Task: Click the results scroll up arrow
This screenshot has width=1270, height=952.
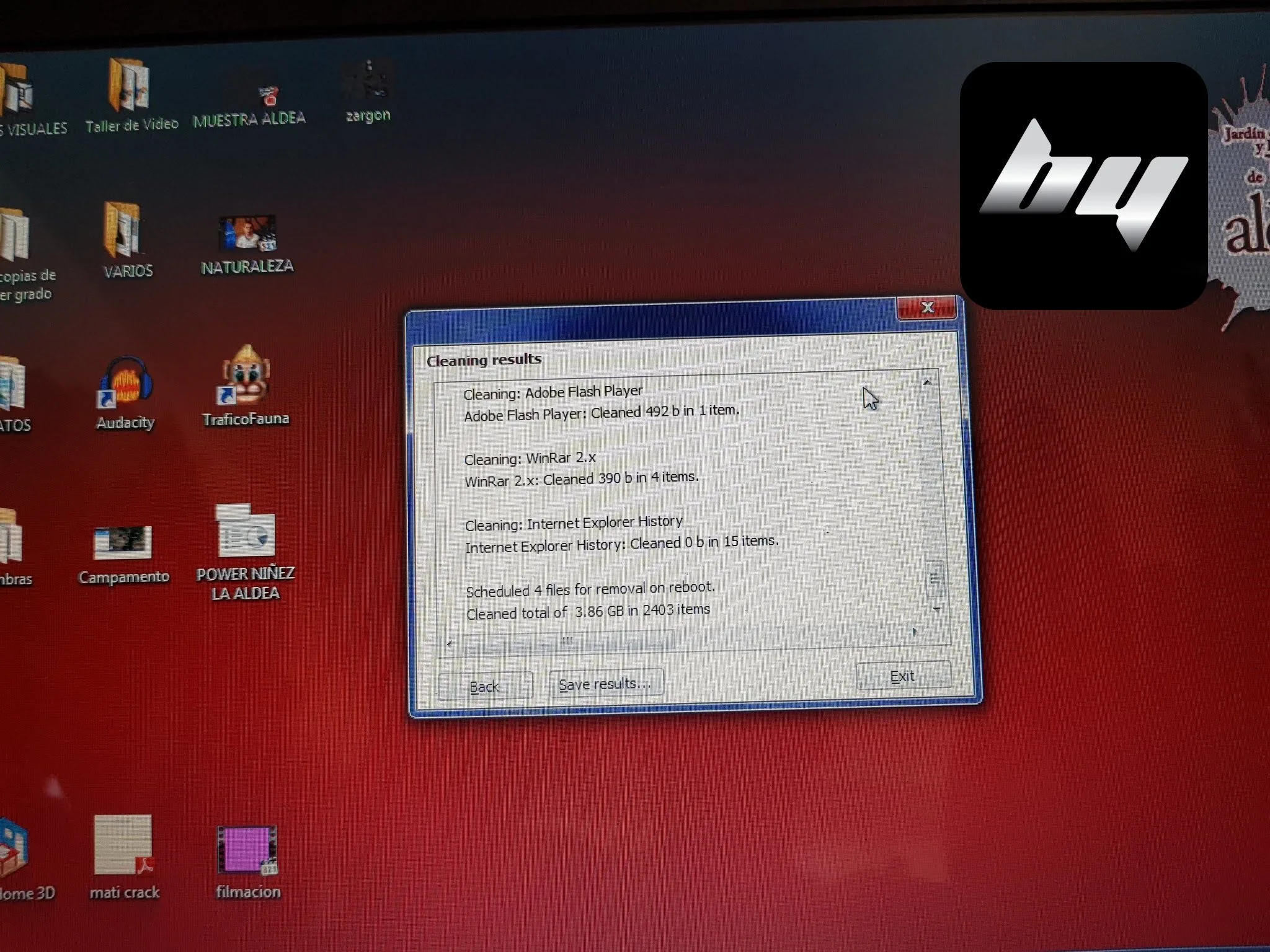Action: 927,383
